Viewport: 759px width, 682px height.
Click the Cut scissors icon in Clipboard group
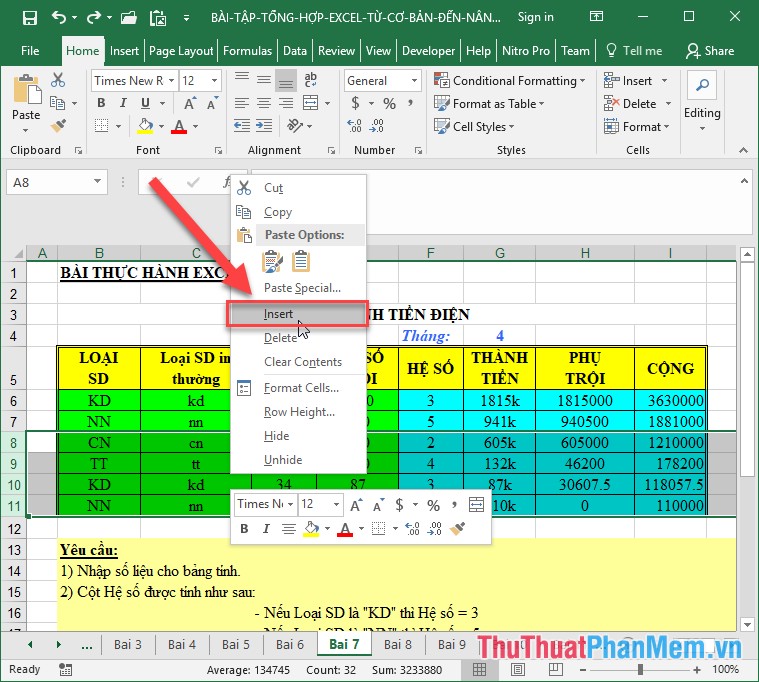[58, 80]
